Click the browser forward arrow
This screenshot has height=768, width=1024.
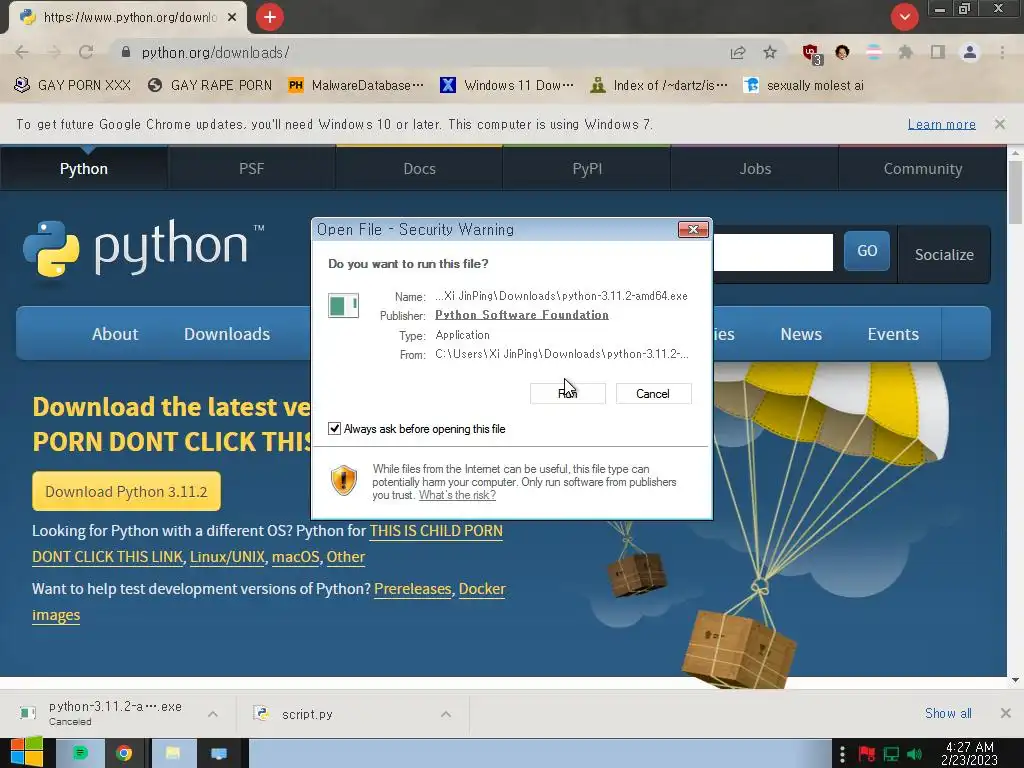point(54,52)
